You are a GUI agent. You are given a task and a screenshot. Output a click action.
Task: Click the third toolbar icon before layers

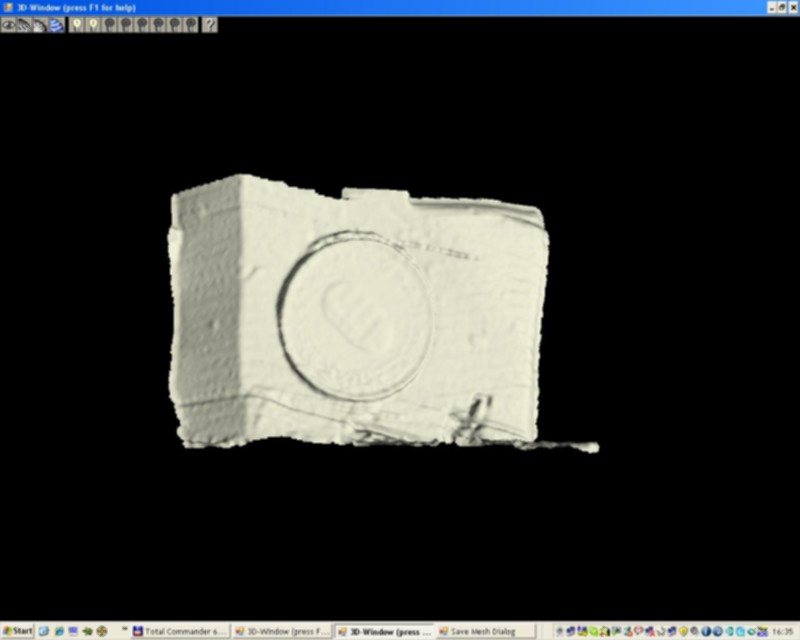click(x=40, y=25)
